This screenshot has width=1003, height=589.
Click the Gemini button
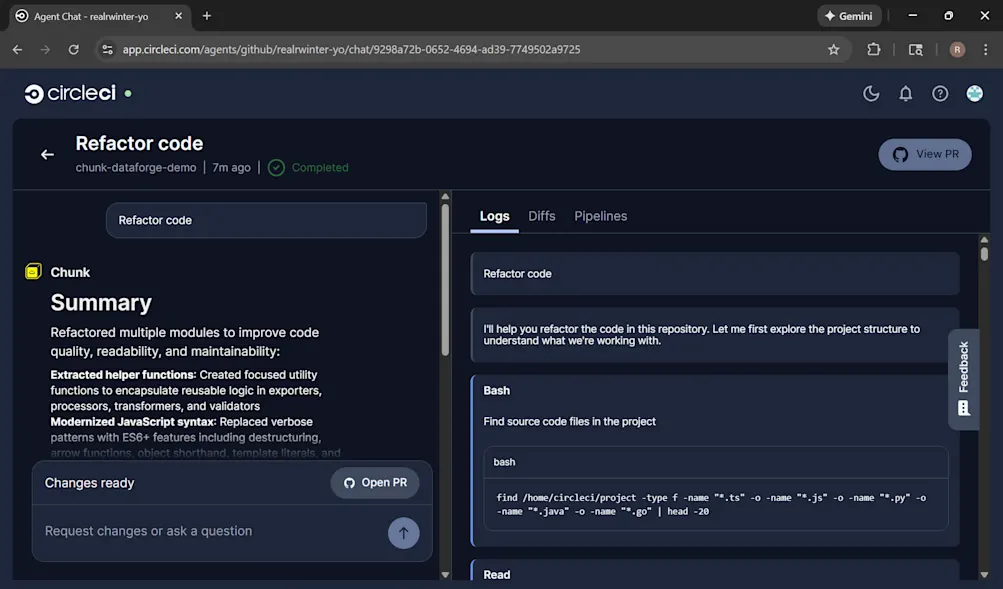pyautogui.click(x=849, y=16)
